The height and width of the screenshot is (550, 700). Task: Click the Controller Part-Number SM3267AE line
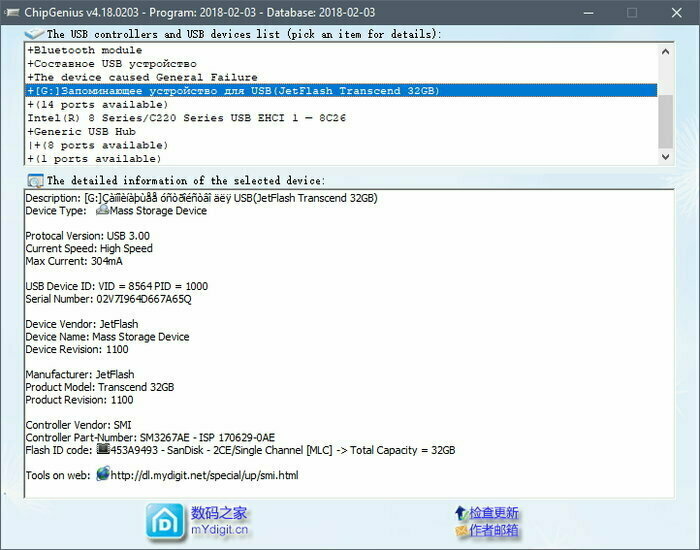150,438
